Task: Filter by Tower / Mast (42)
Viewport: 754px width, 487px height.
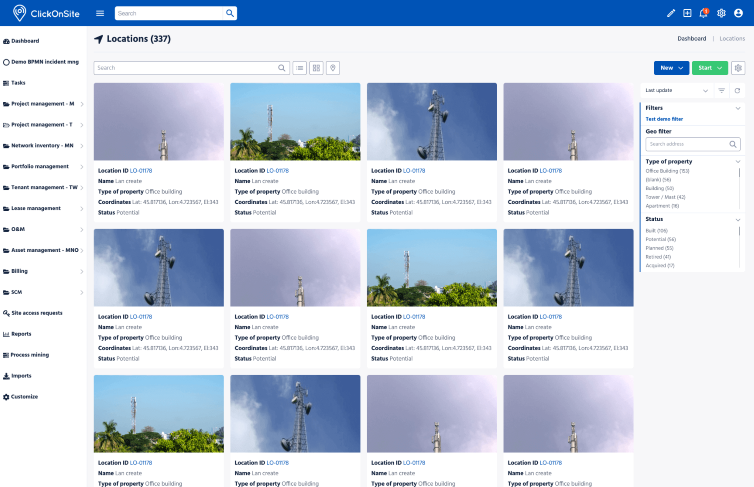Action: [x=665, y=197]
